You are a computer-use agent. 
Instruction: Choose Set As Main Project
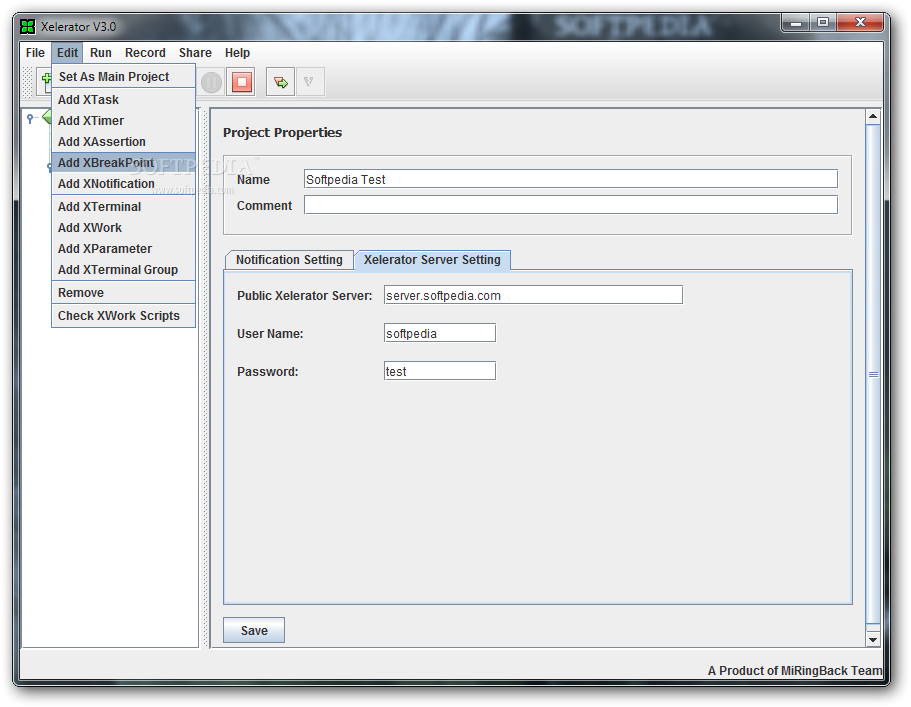coord(123,77)
